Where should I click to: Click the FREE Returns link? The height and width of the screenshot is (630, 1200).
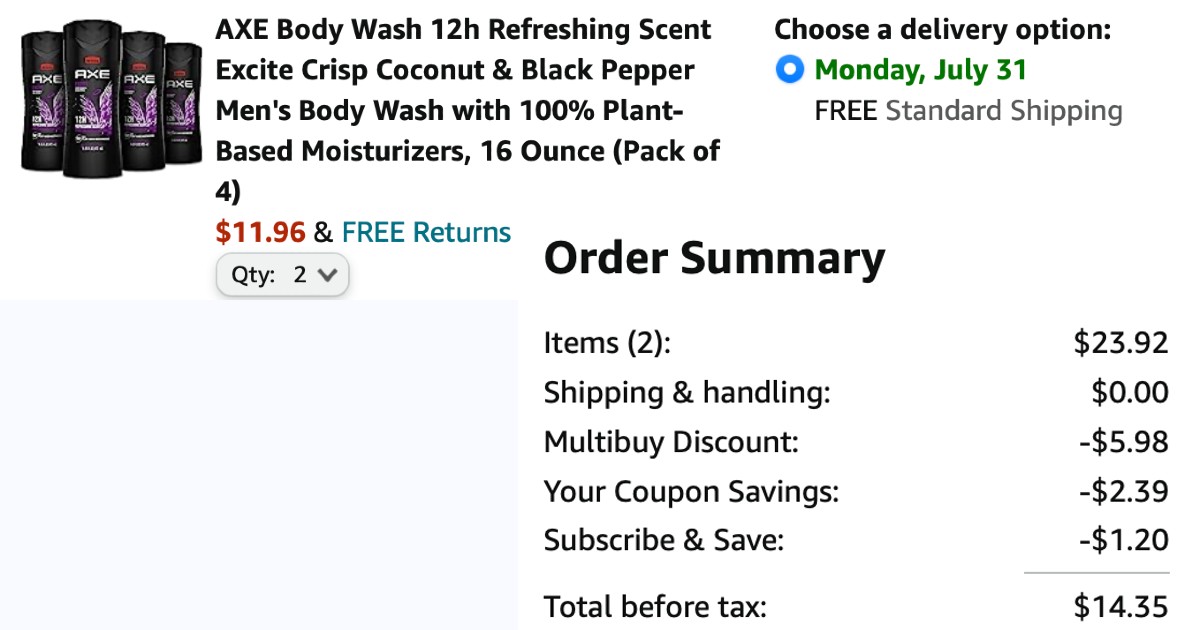point(426,233)
